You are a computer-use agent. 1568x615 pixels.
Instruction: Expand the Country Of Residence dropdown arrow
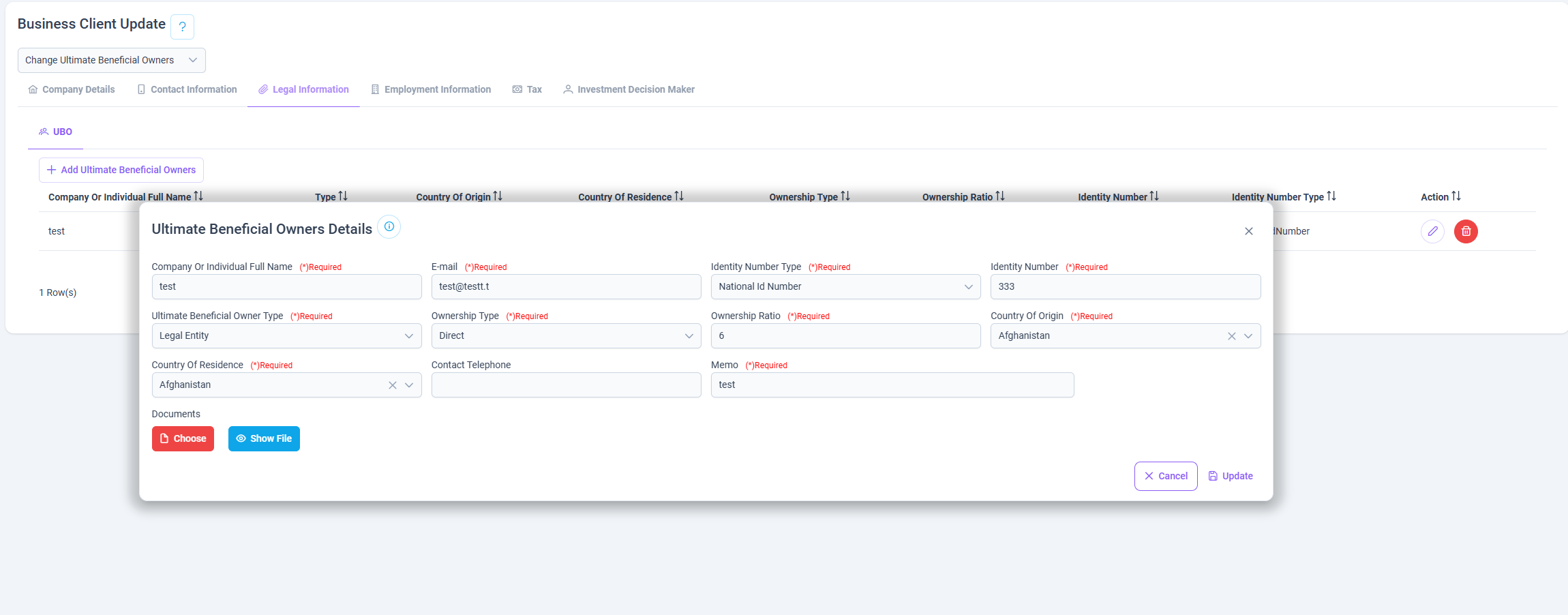409,385
